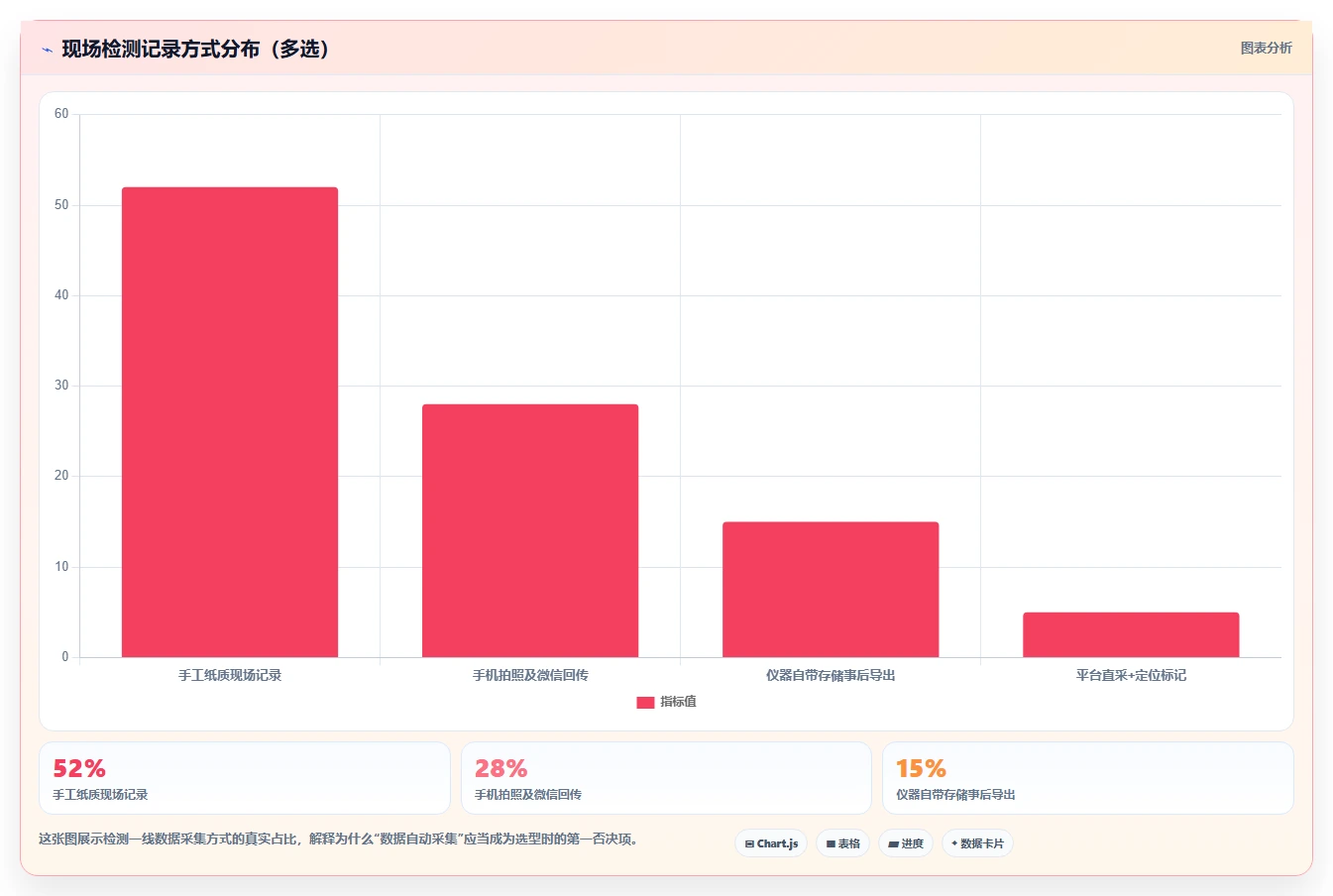Click the y-axis value 20

pos(61,476)
